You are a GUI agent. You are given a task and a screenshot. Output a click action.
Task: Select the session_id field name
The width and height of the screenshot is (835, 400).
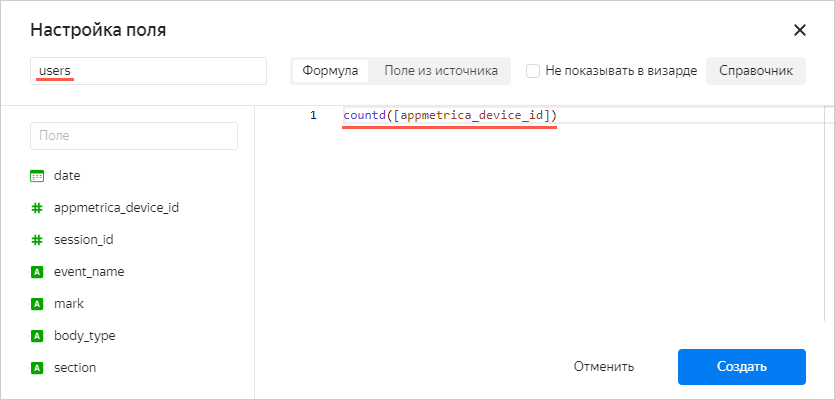click(84, 240)
